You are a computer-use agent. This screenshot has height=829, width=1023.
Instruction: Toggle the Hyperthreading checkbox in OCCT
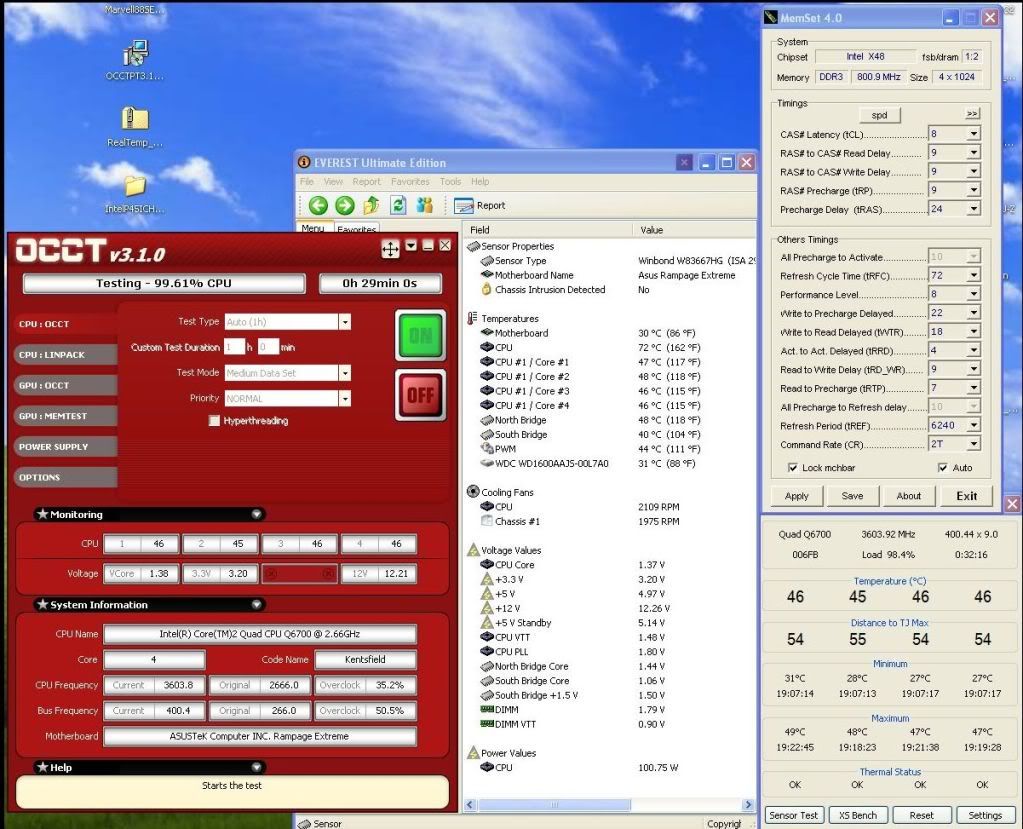pyautogui.click(x=214, y=421)
